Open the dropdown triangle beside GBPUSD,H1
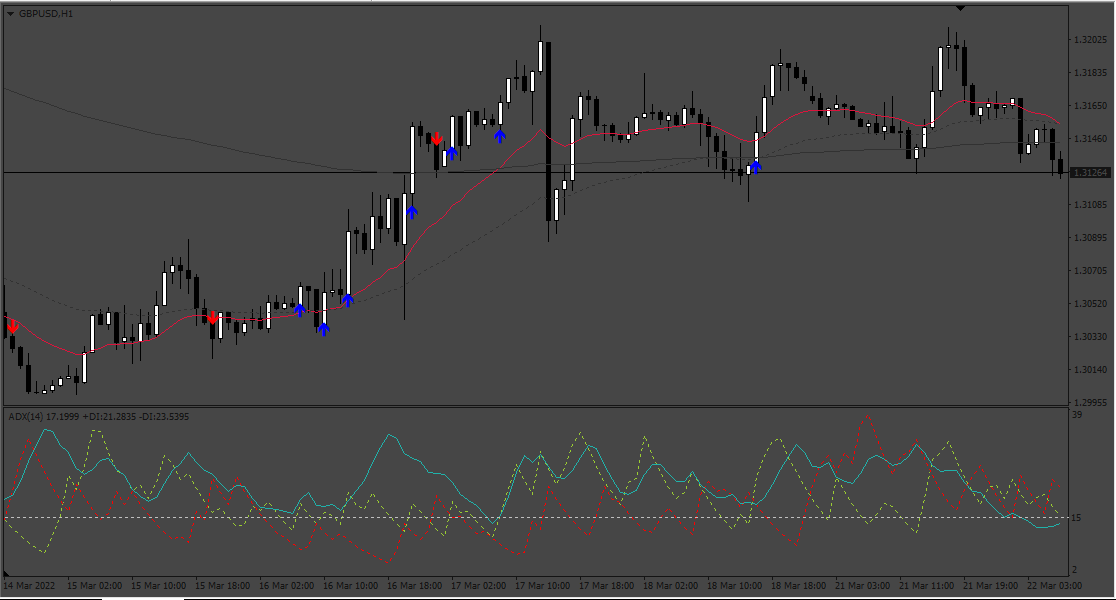The image size is (1116, 600). [x=11, y=14]
